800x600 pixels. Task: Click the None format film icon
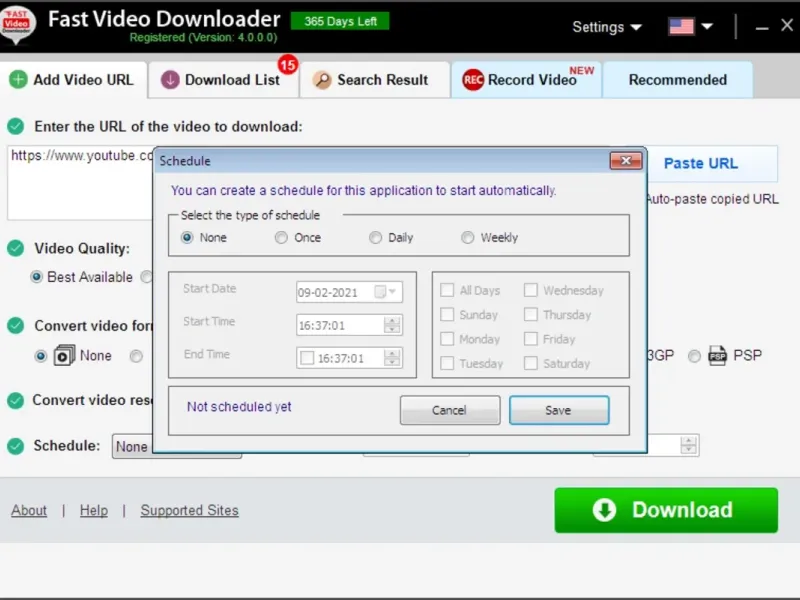point(64,355)
